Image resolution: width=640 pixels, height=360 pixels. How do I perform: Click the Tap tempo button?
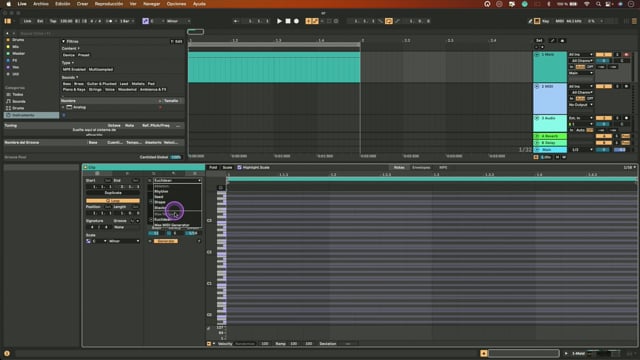pyautogui.click(x=53, y=21)
